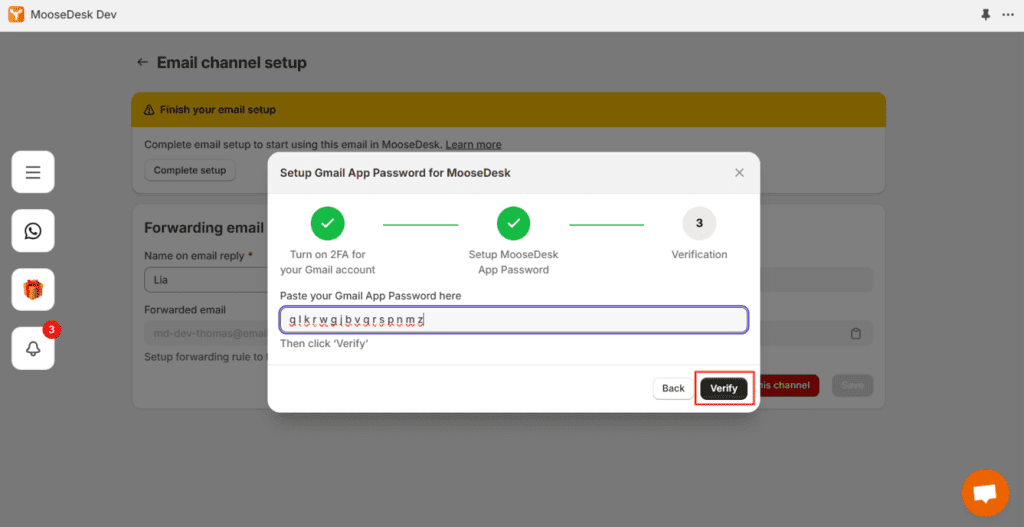Open the WhatsApp sidebar icon

click(x=33, y=231)
